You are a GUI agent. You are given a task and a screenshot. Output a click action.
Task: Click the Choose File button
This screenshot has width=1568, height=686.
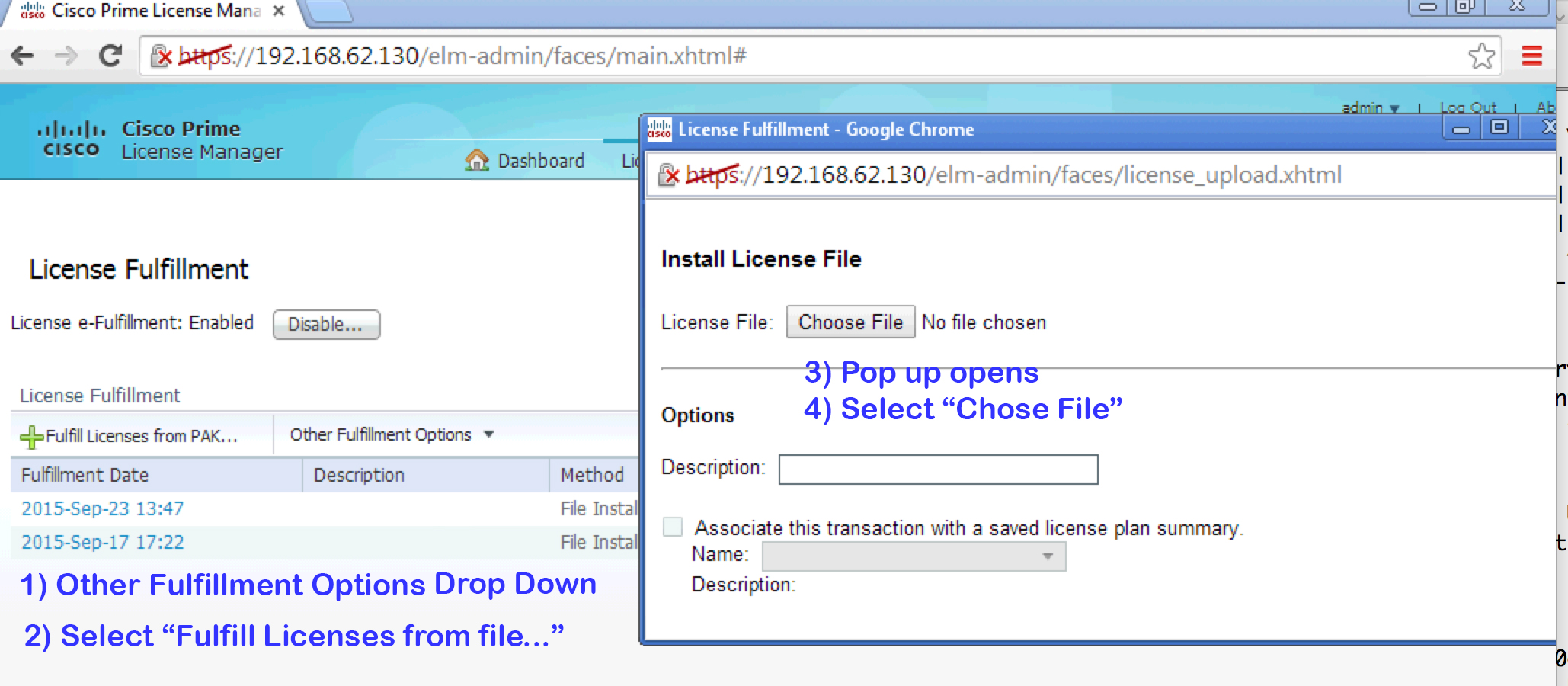pos(850,322)
